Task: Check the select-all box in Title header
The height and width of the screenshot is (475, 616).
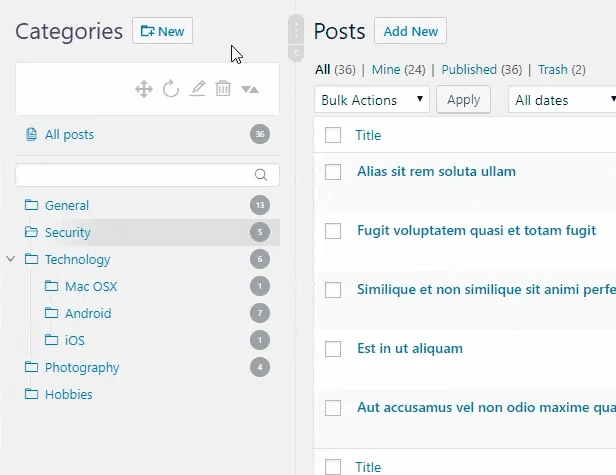Action: [x=333, y=135]
